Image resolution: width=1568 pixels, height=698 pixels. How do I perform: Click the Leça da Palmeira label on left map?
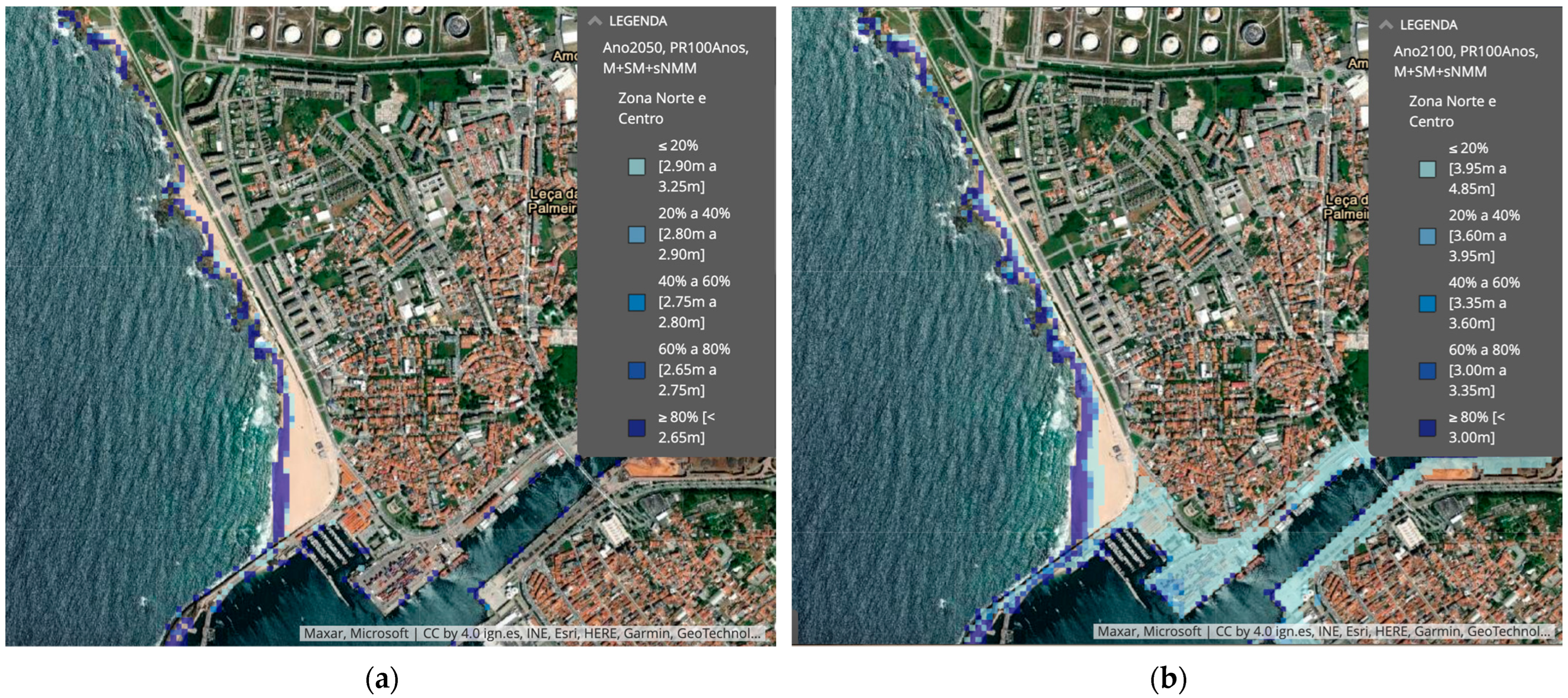(x=553, y=201)
